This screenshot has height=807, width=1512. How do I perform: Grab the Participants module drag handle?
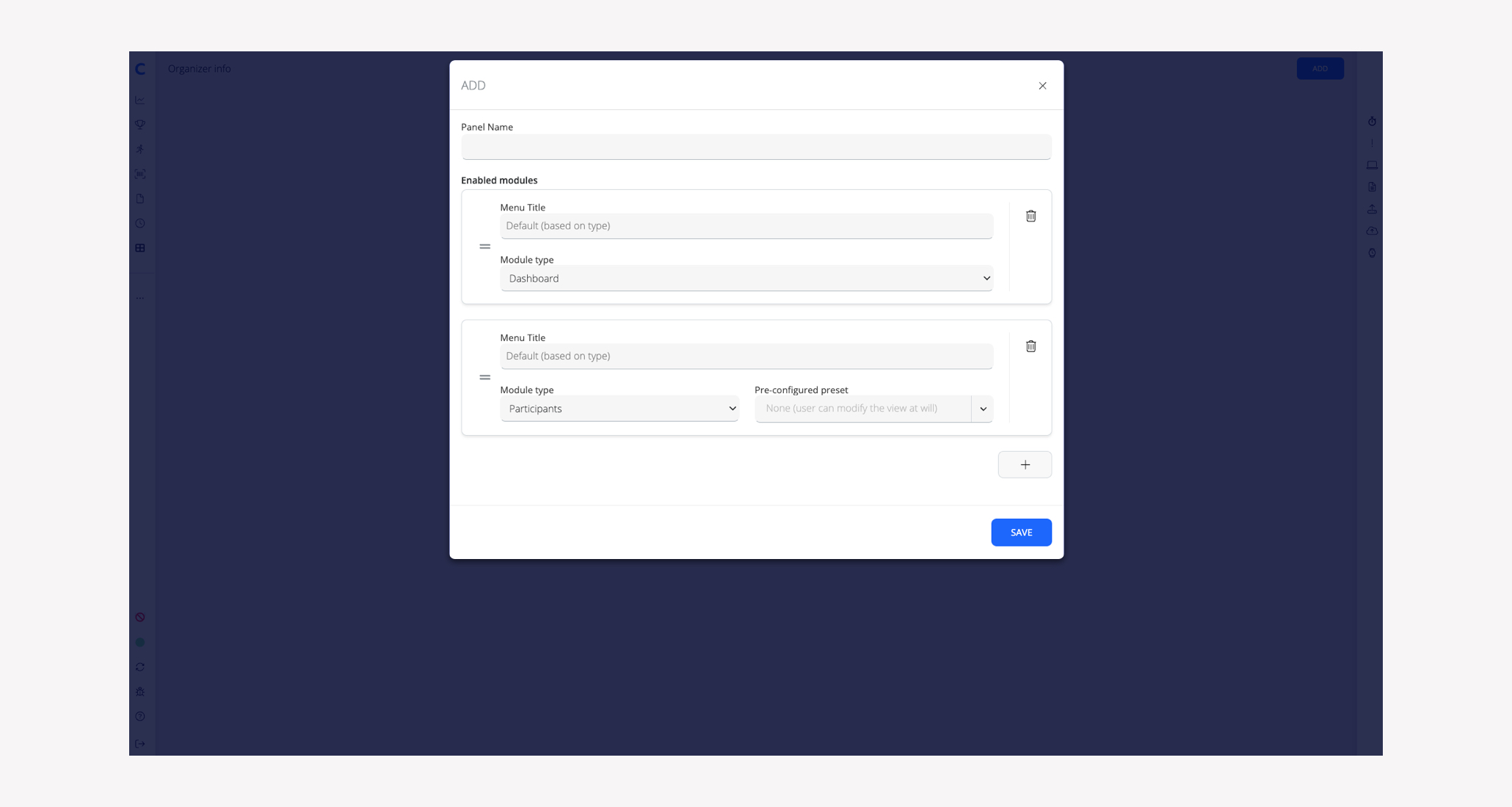pos(484,377)
